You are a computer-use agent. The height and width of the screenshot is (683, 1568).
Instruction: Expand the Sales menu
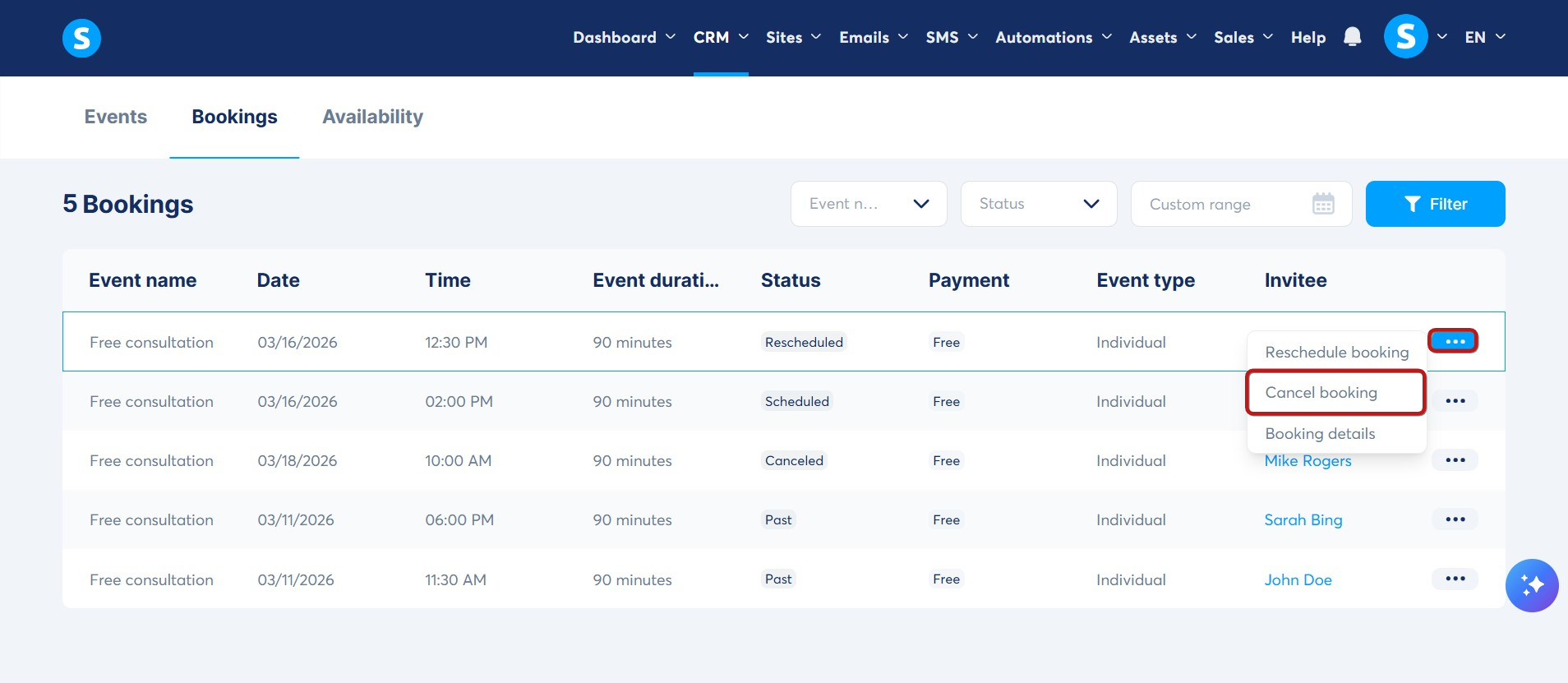click(x=1243, y=37)
